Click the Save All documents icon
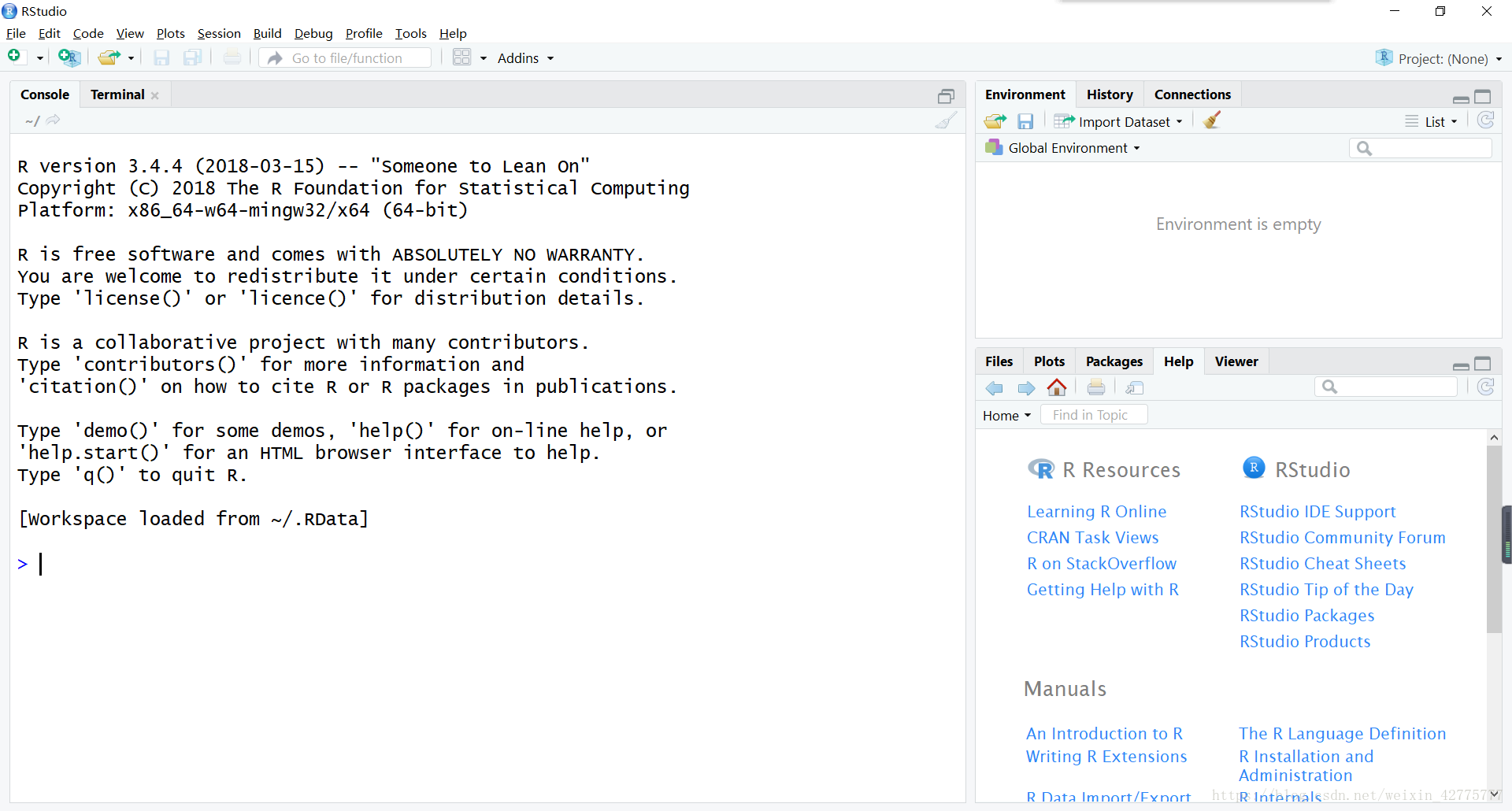This screenshot has width=1512, height=811. [193, 57]
